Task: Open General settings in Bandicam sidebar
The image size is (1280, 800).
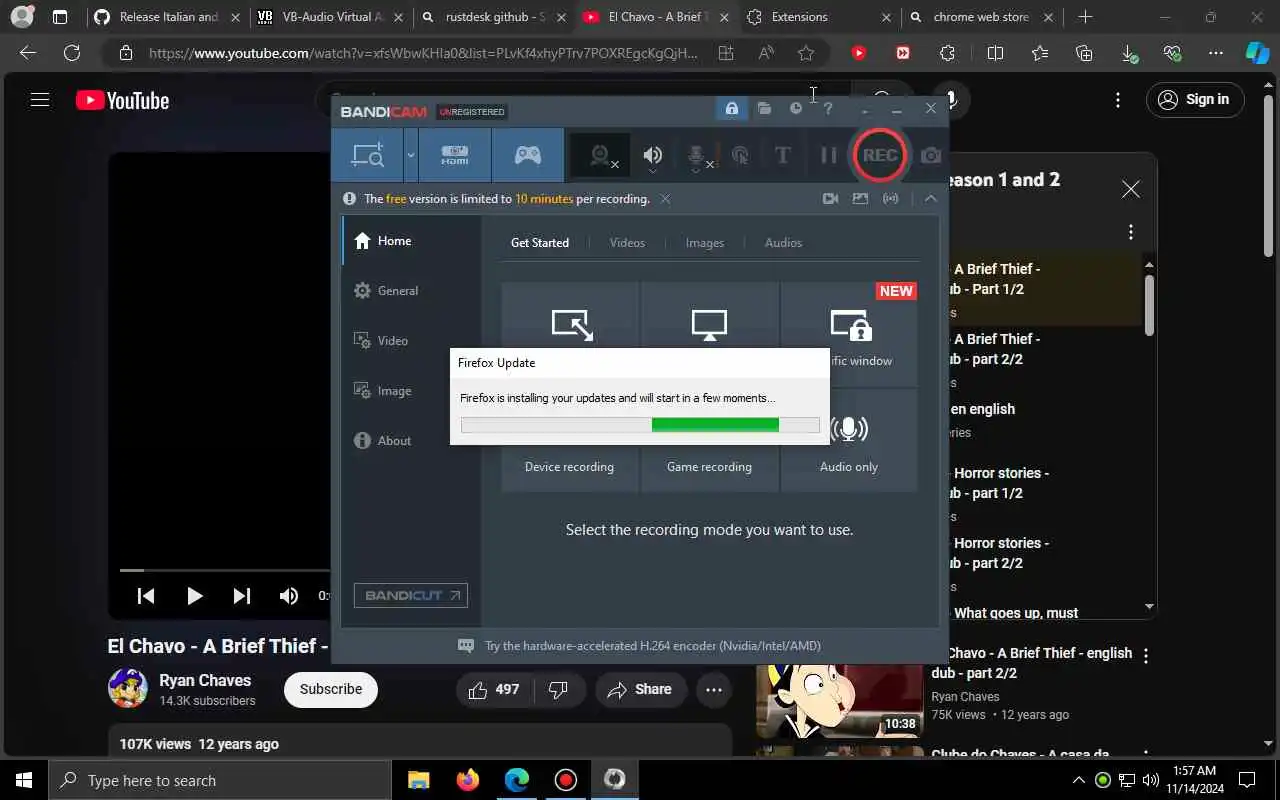Action: click(411, 291)
